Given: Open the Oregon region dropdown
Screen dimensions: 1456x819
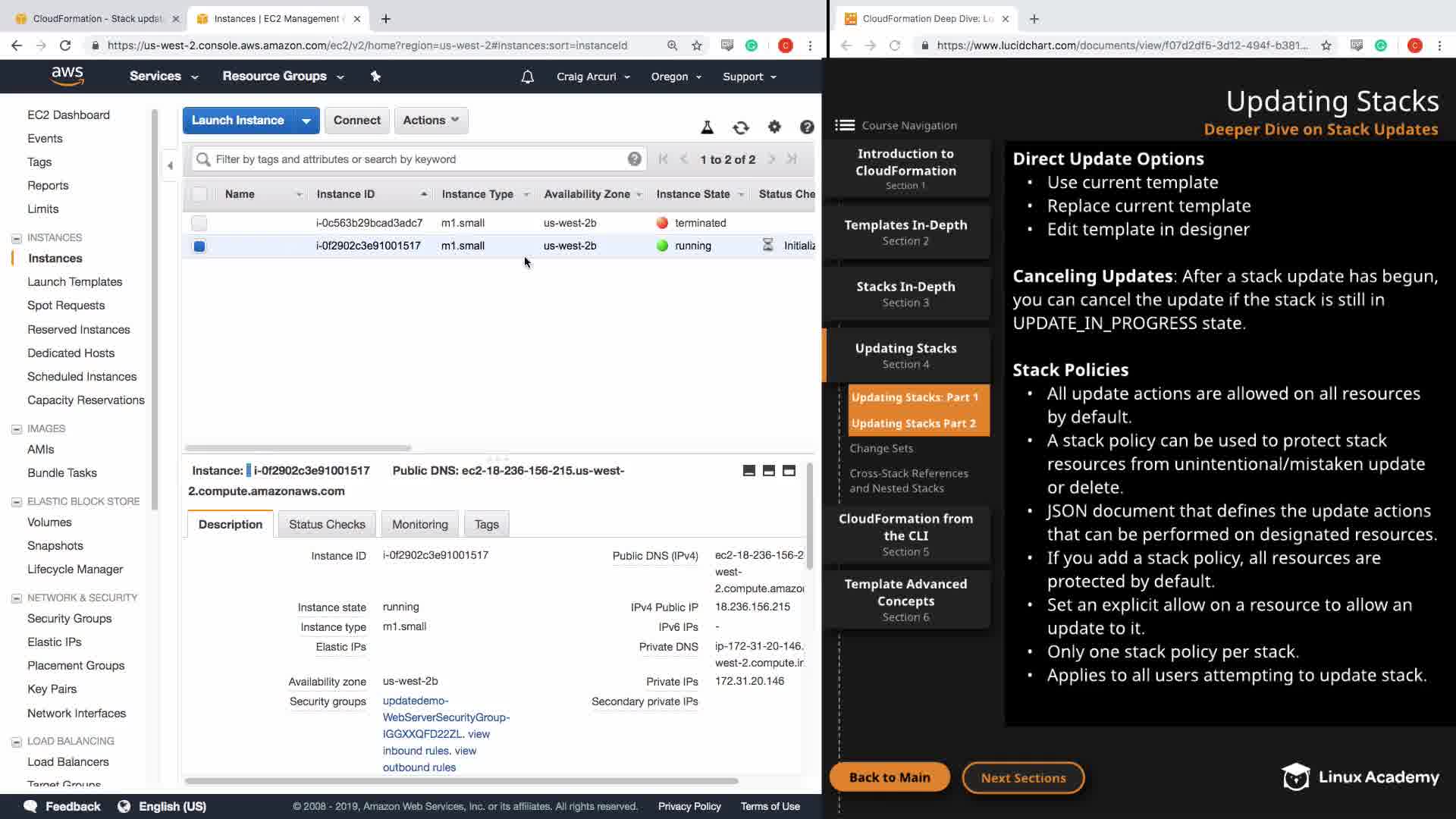Looking at the screenshot, I should click(676, 77).
